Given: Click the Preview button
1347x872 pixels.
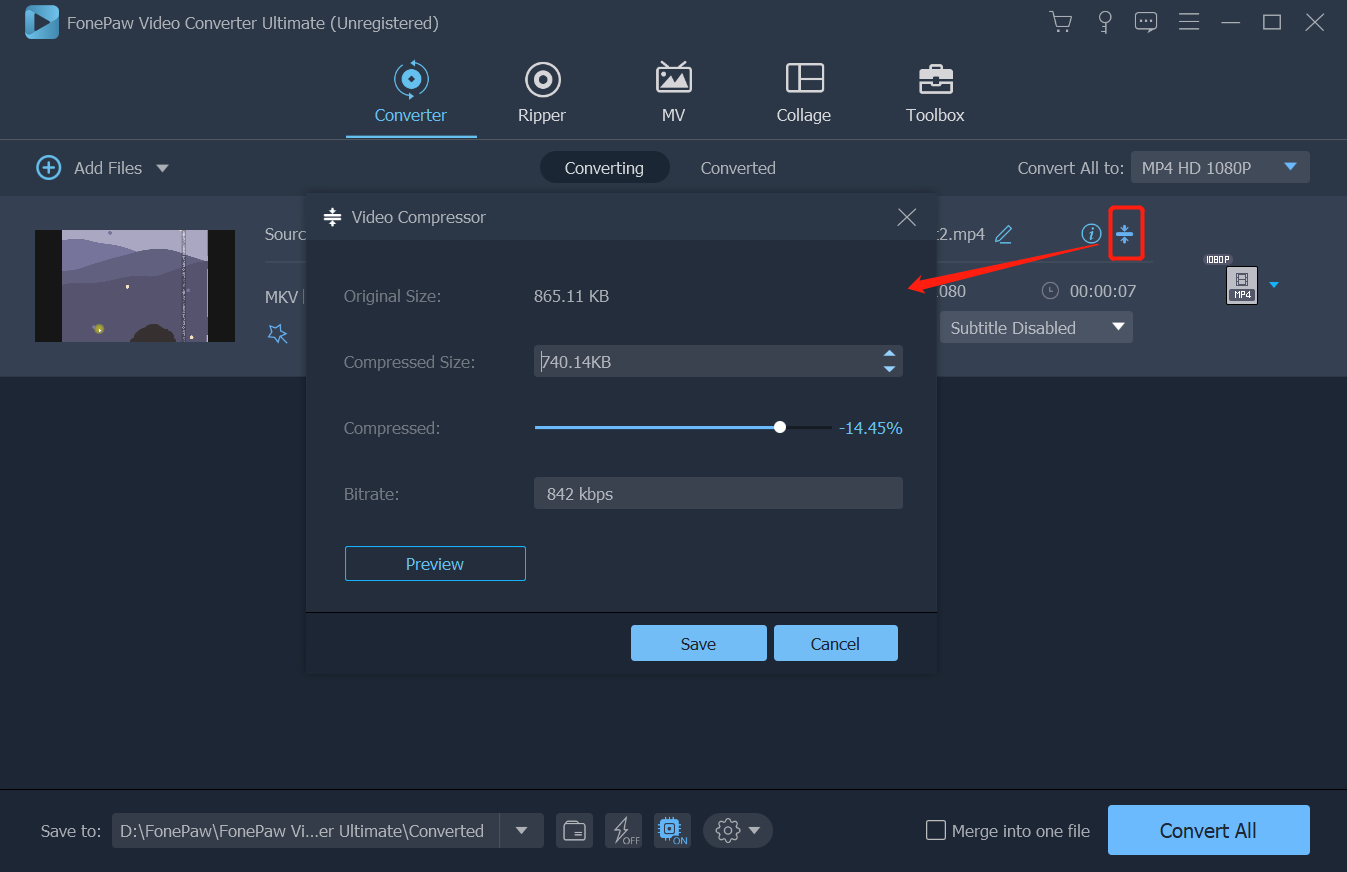Looking at the screenshot, I should pos(435,564).
